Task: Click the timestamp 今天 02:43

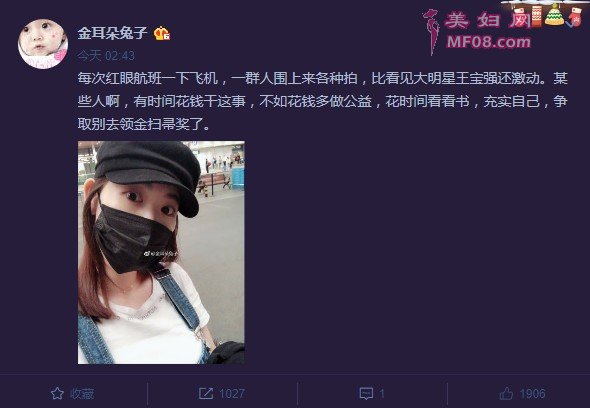Action: (x=106, y=56)
